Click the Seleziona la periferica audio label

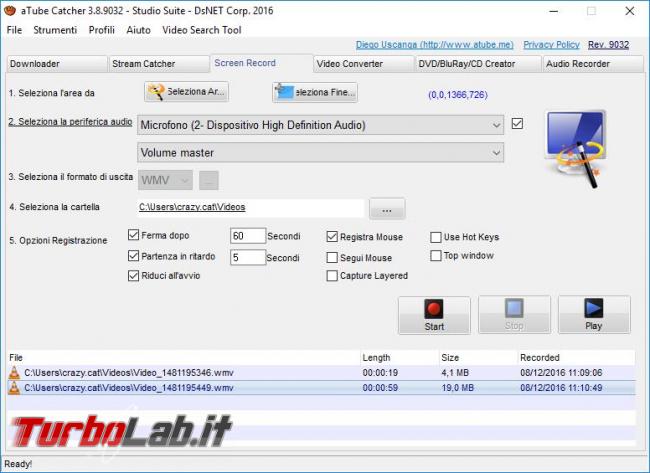[x=70, y=122]
